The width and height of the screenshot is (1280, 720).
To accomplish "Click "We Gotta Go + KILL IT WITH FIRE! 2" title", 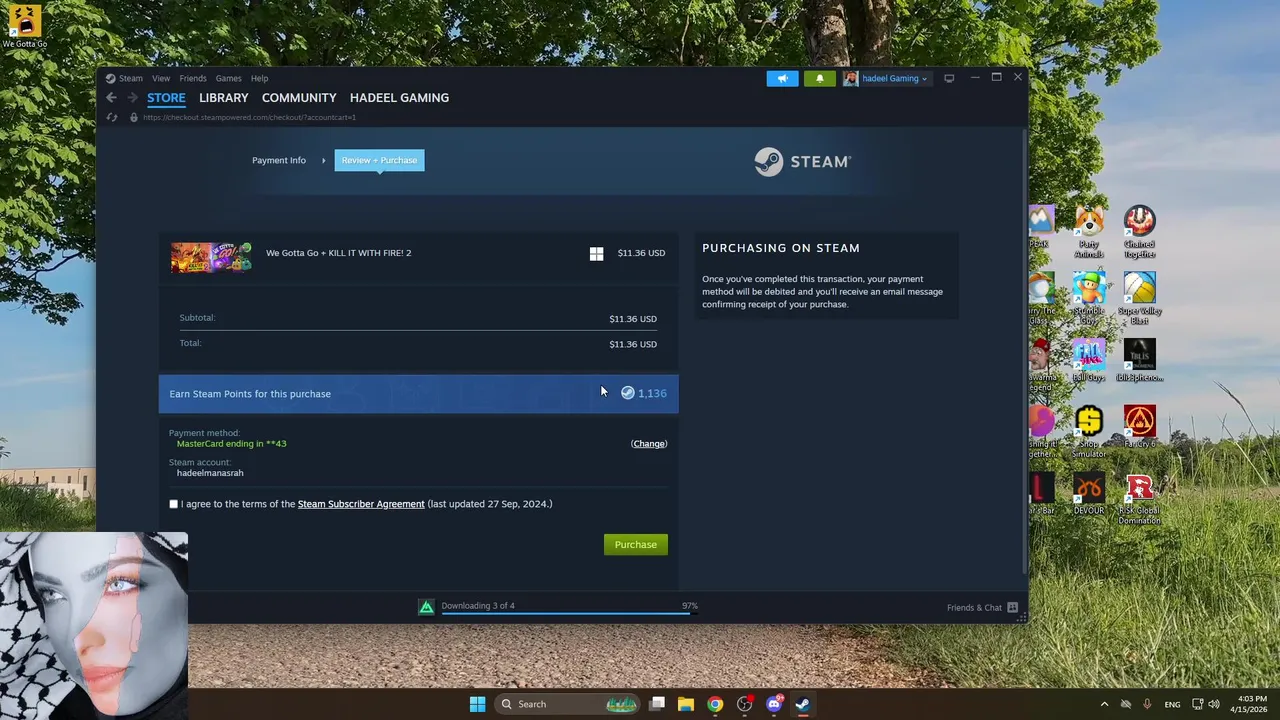I will point(338,253).
